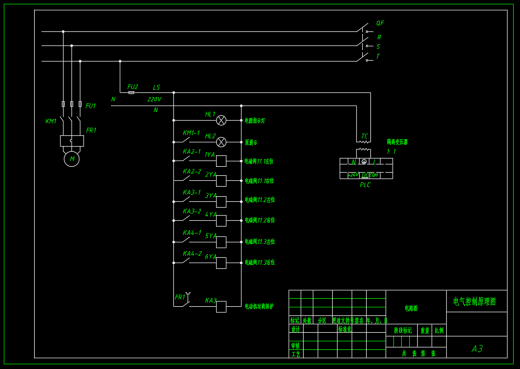Click the HL1 text label
This screenshot has height=369, width=520.
tap(210, 114)
